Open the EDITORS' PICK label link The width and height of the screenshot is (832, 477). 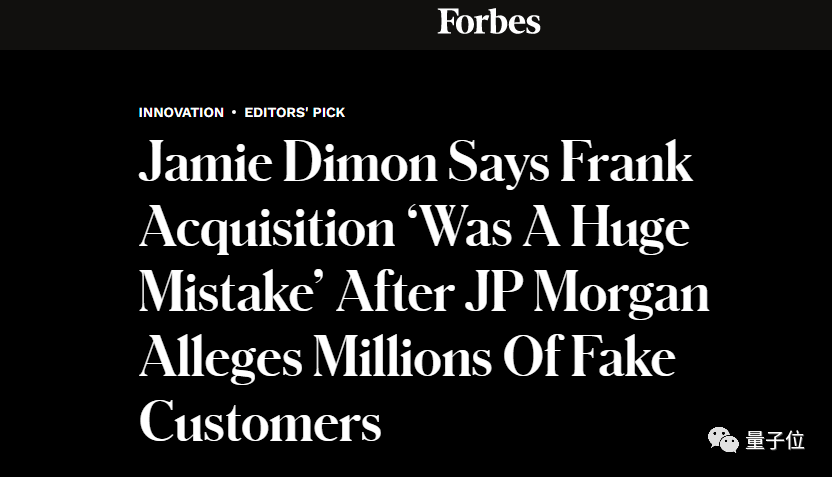[294, 112]
